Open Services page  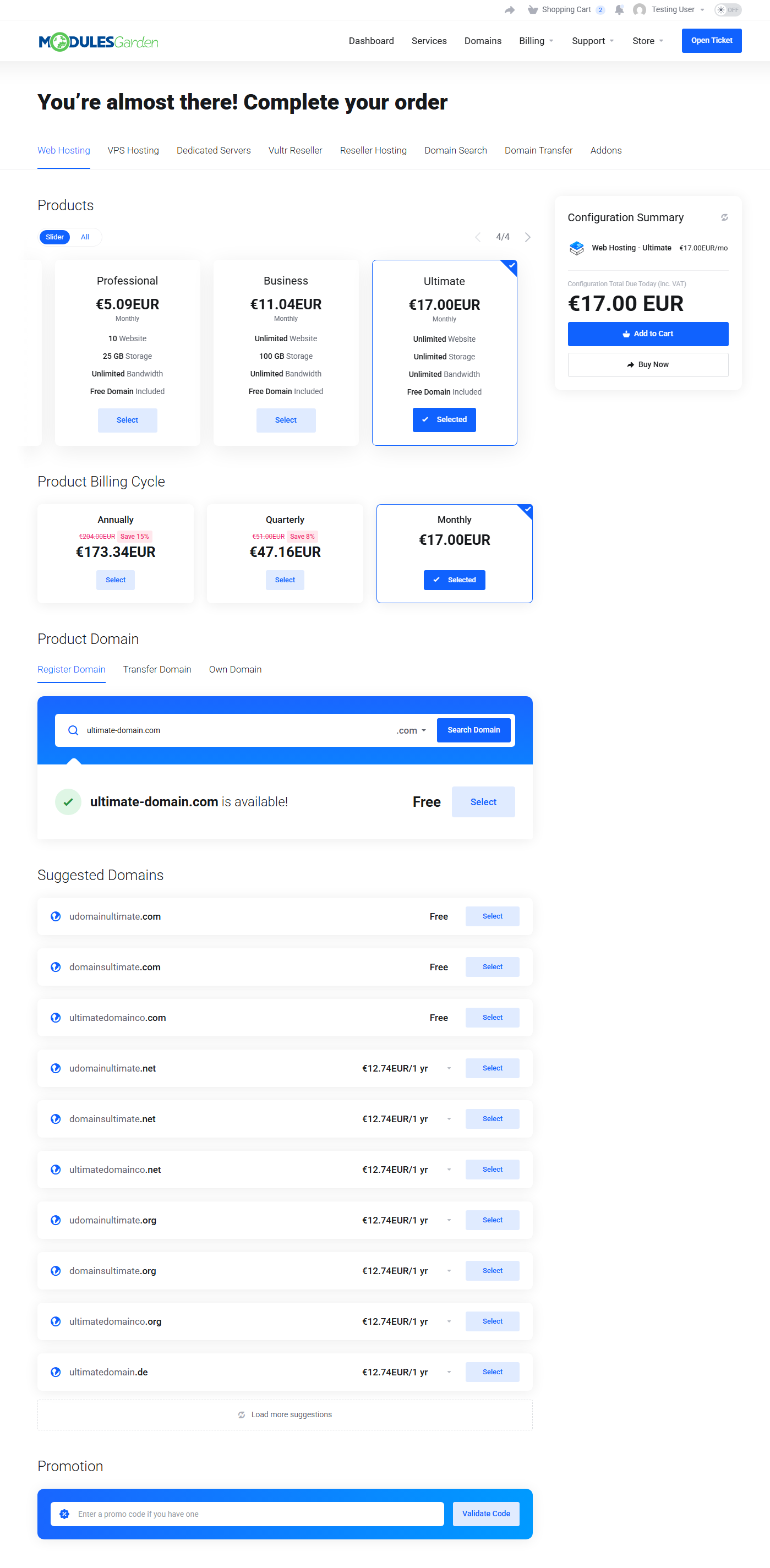(x=429, y=41)
